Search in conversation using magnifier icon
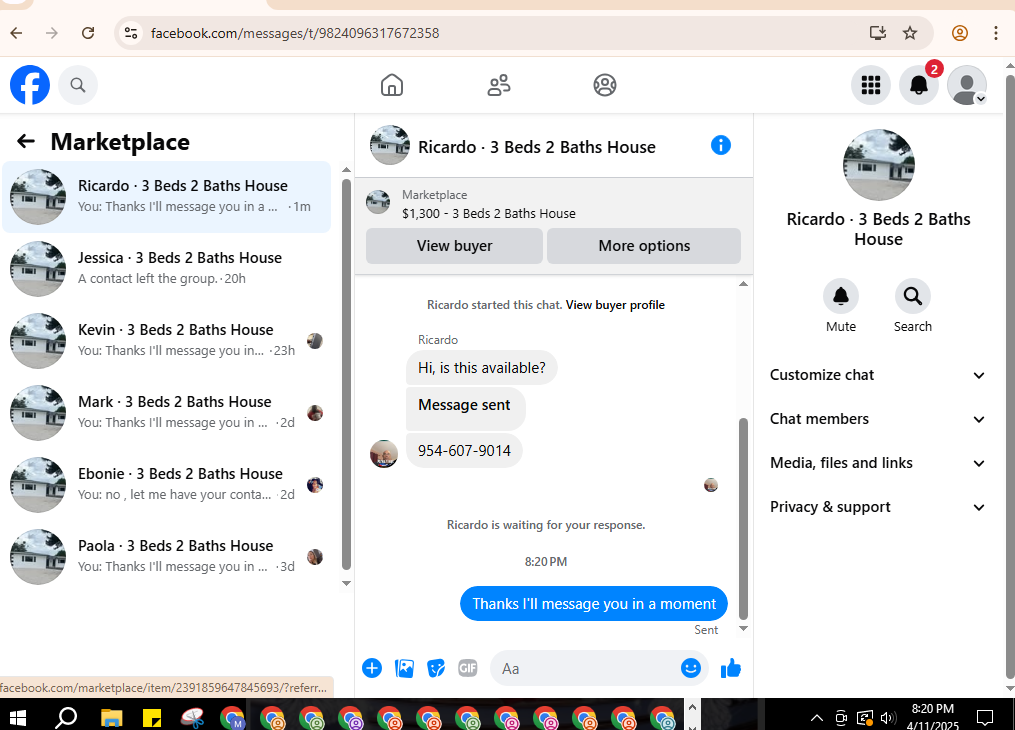Image resolution: width=1015 pixels, height=730 pixels. pos(913,296)
